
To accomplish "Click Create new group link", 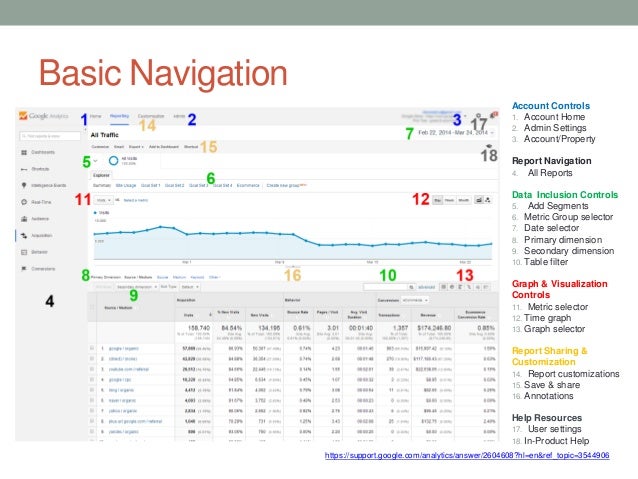I will pos(283,186).
